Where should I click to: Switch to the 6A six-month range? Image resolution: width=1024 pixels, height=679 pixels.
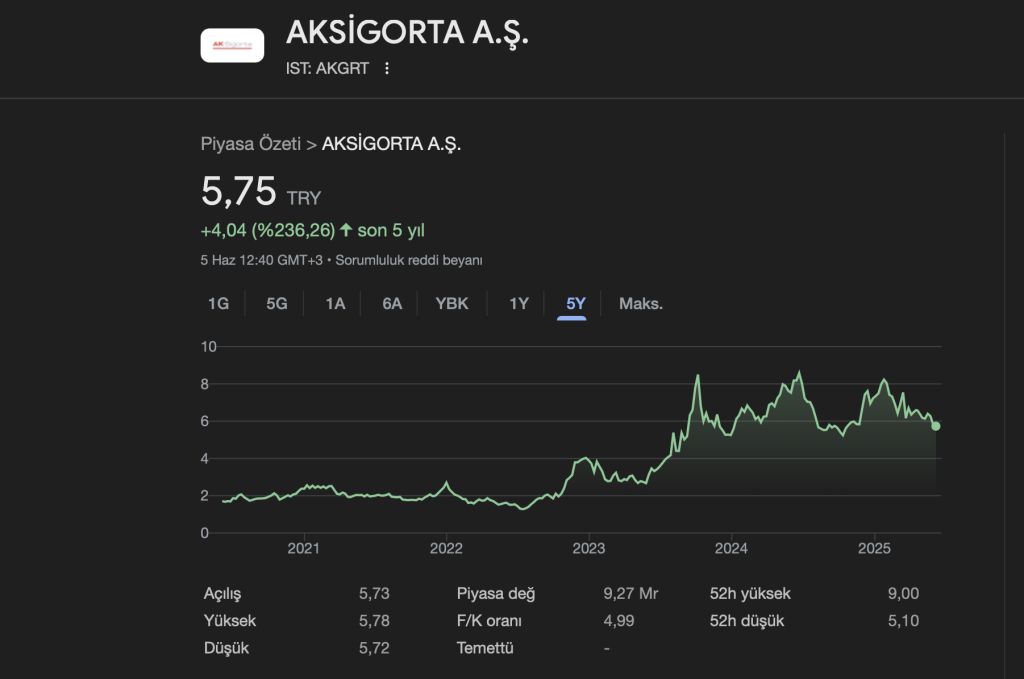click(392, 303)
